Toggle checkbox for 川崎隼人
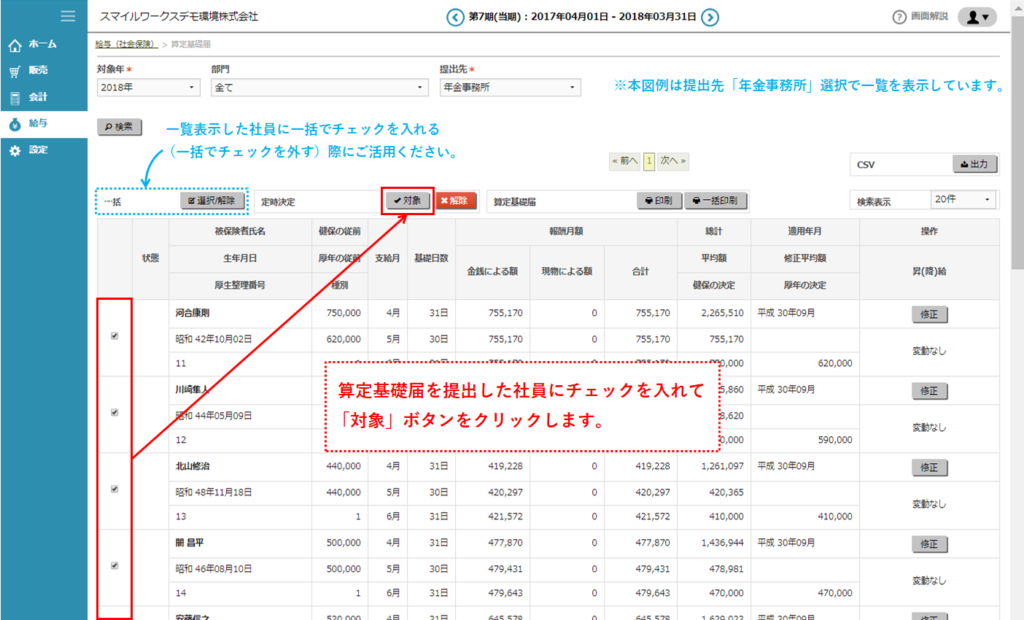The image size is (1024, 620). pos(114,412)
